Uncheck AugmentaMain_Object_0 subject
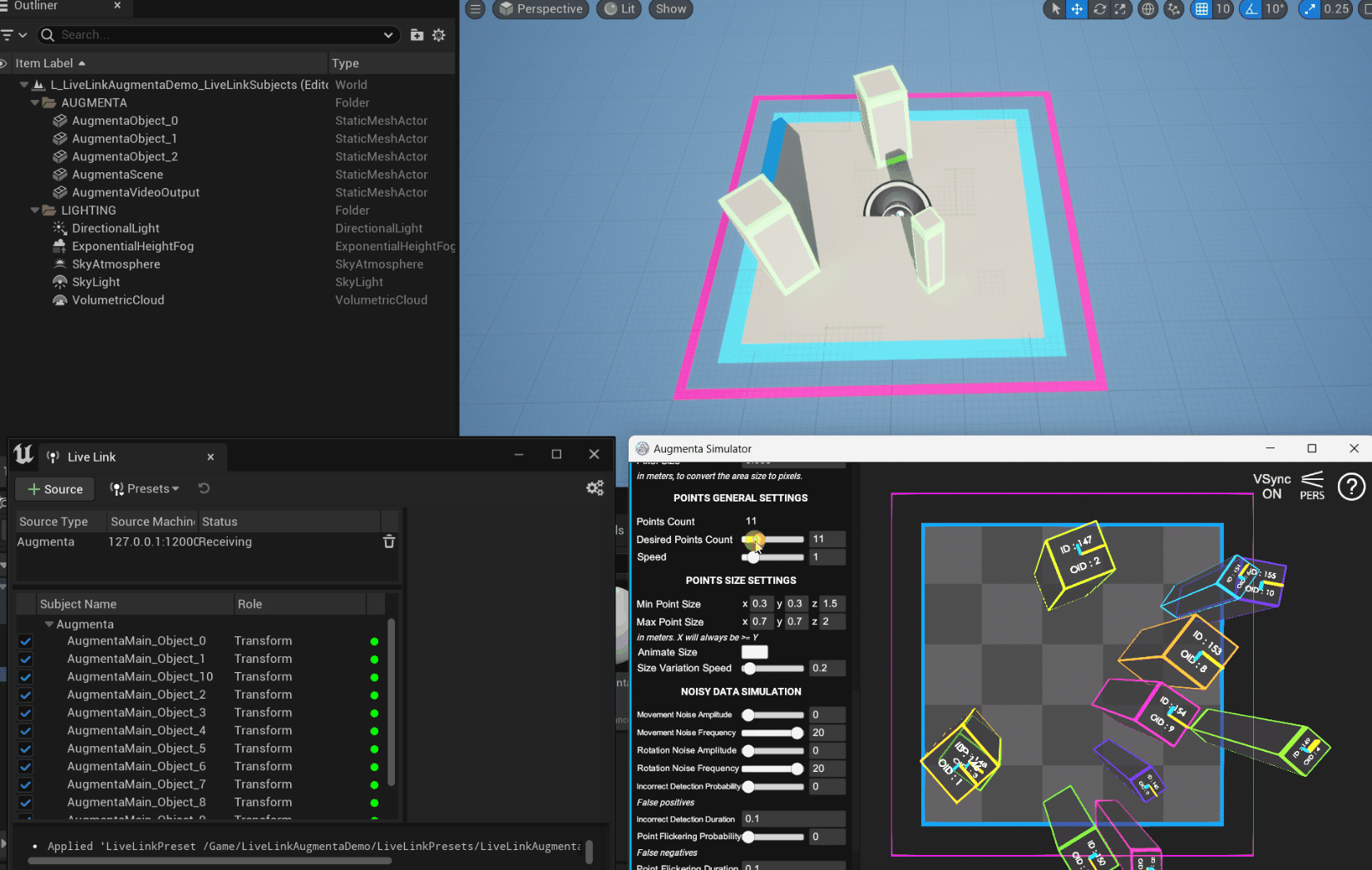1372x870 pixels. [x=26, y=641]
